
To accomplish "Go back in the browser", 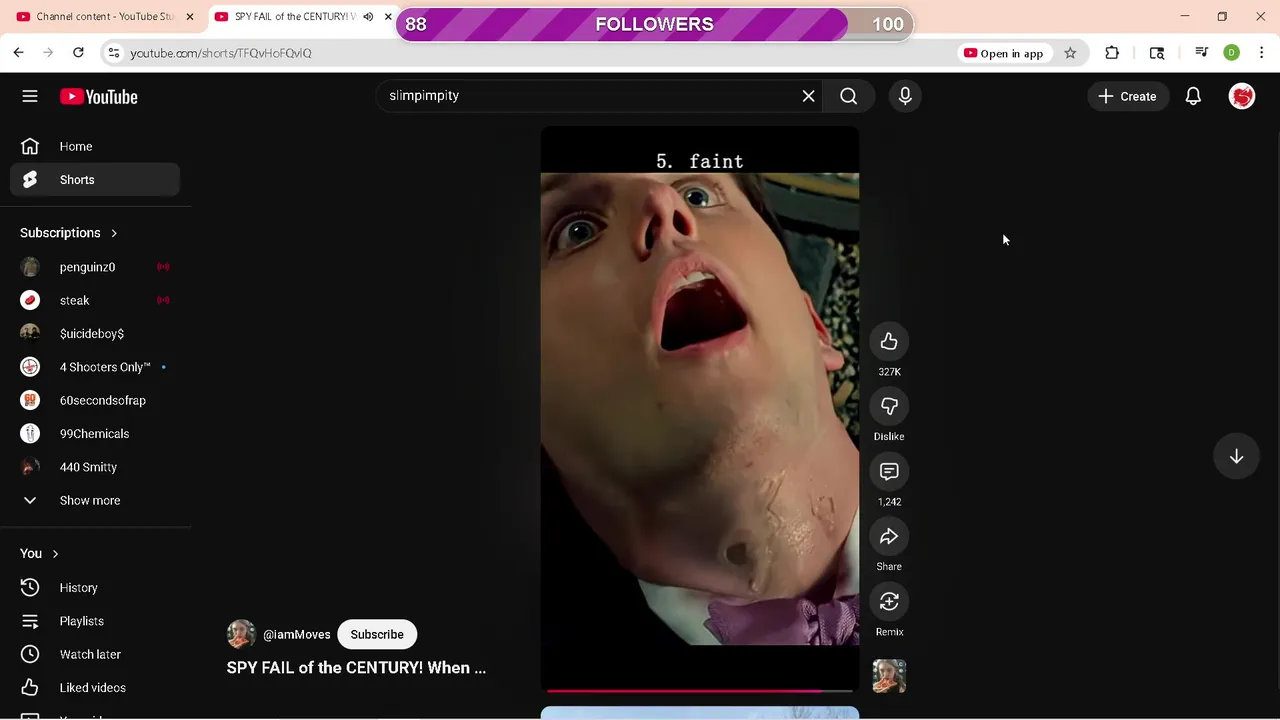I will 18,53.
